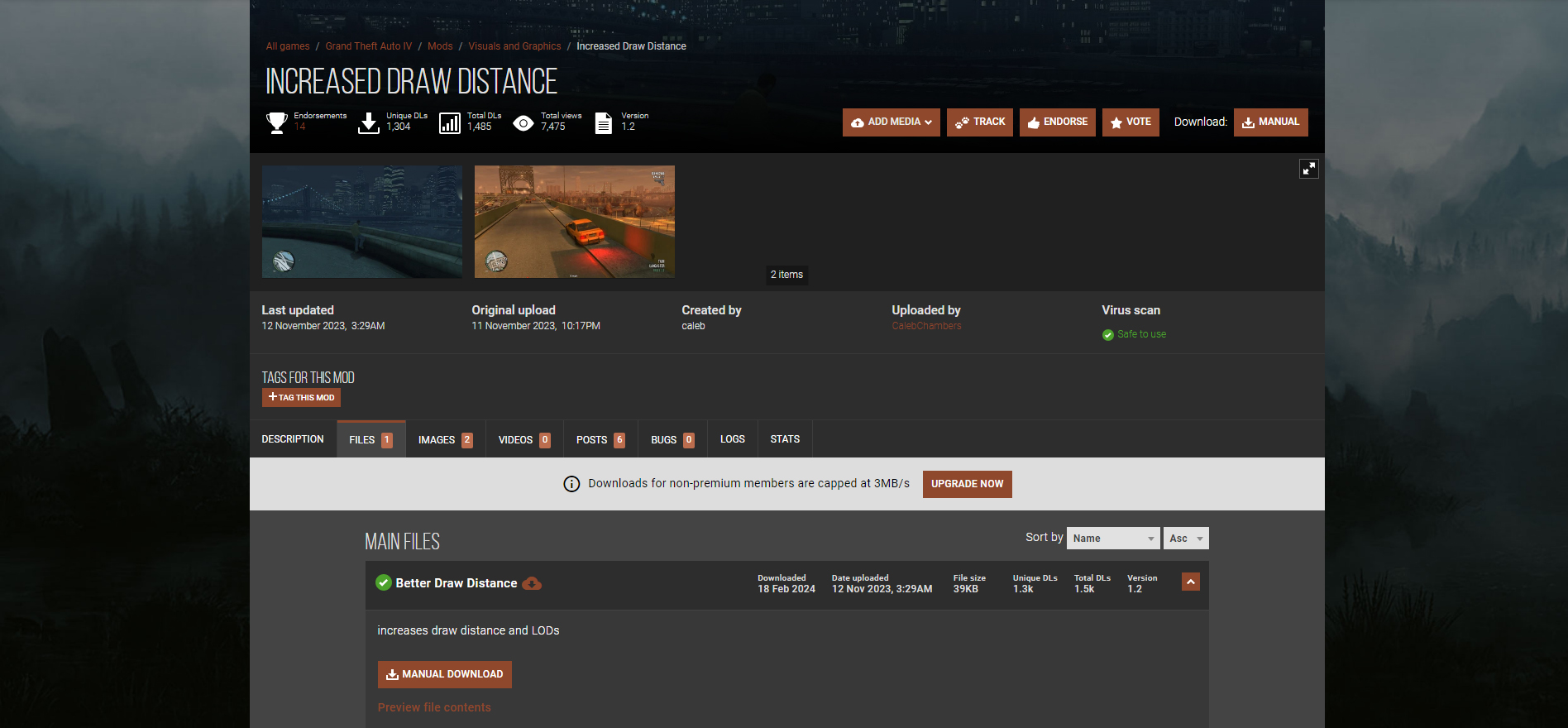Open the Asc sort order dropdown
This screenshot has height=728, width=1568.
[x=1186, y=539]
